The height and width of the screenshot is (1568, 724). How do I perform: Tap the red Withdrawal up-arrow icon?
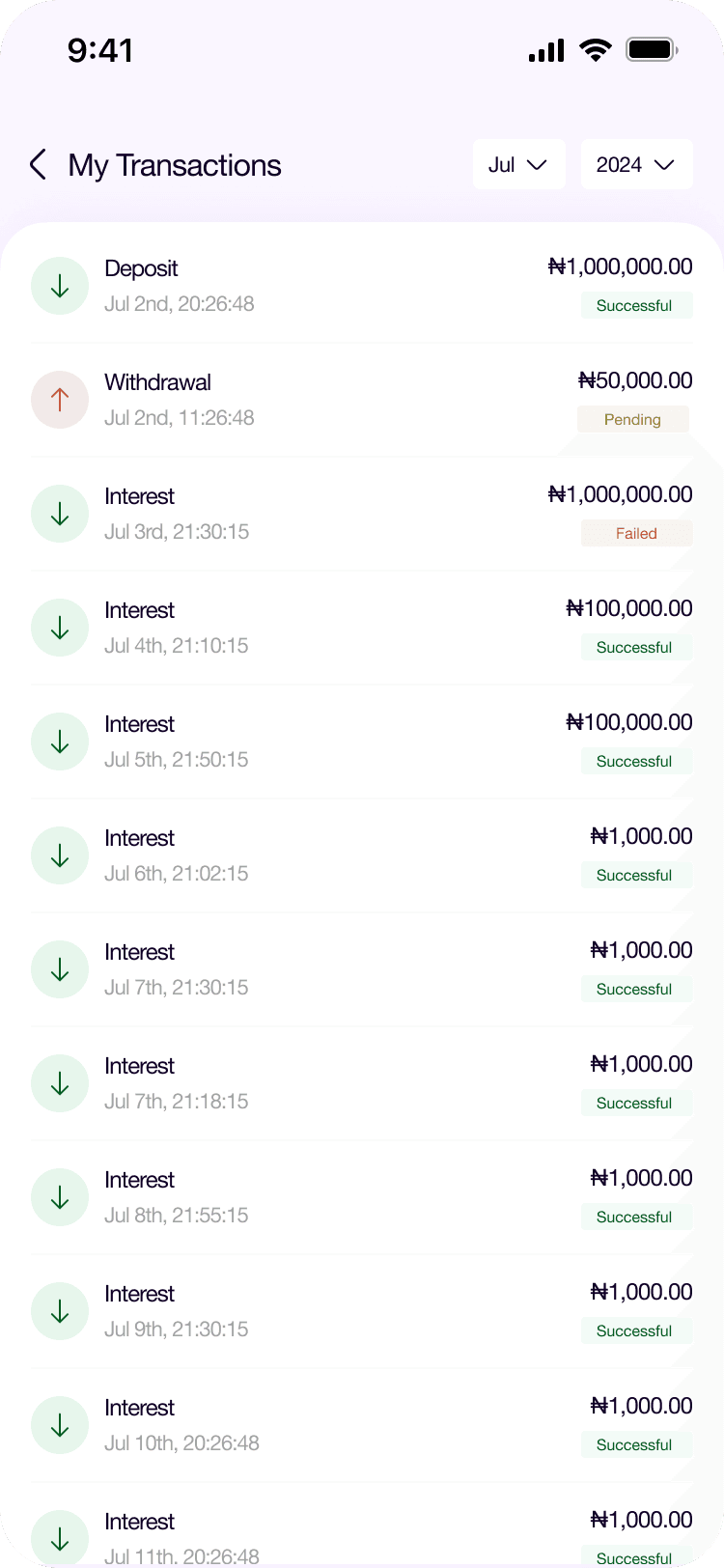tap(60, 400)
